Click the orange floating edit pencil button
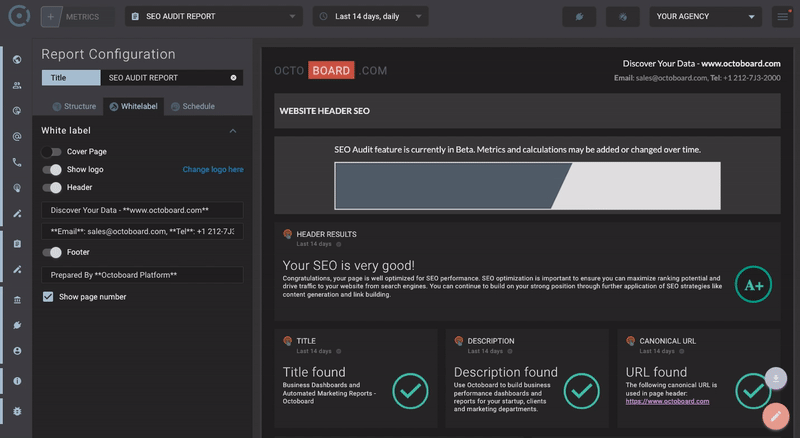Viewport: 800px width, 438px height. 776,416
